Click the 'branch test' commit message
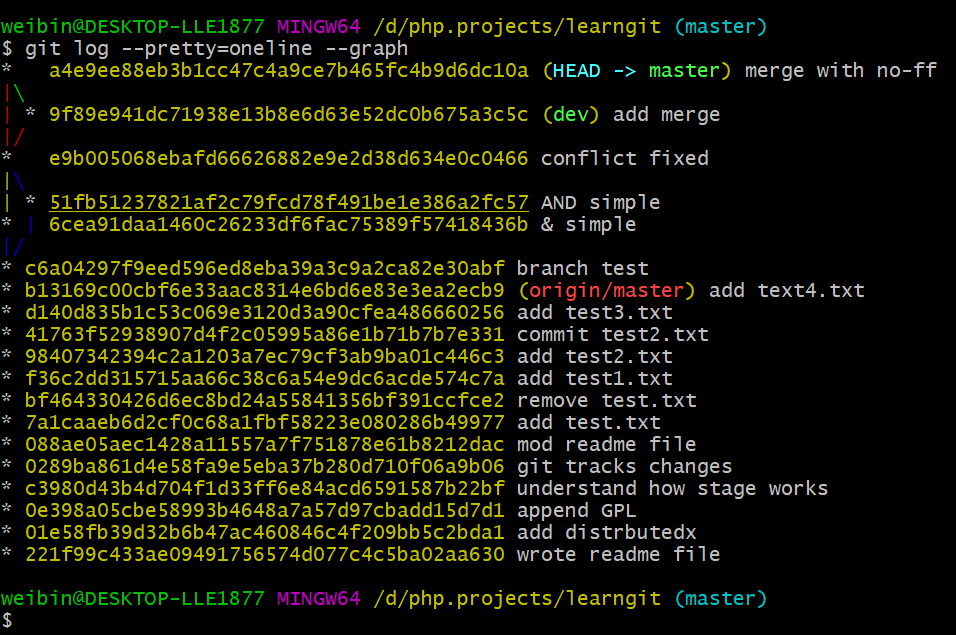 pos(582,269)
